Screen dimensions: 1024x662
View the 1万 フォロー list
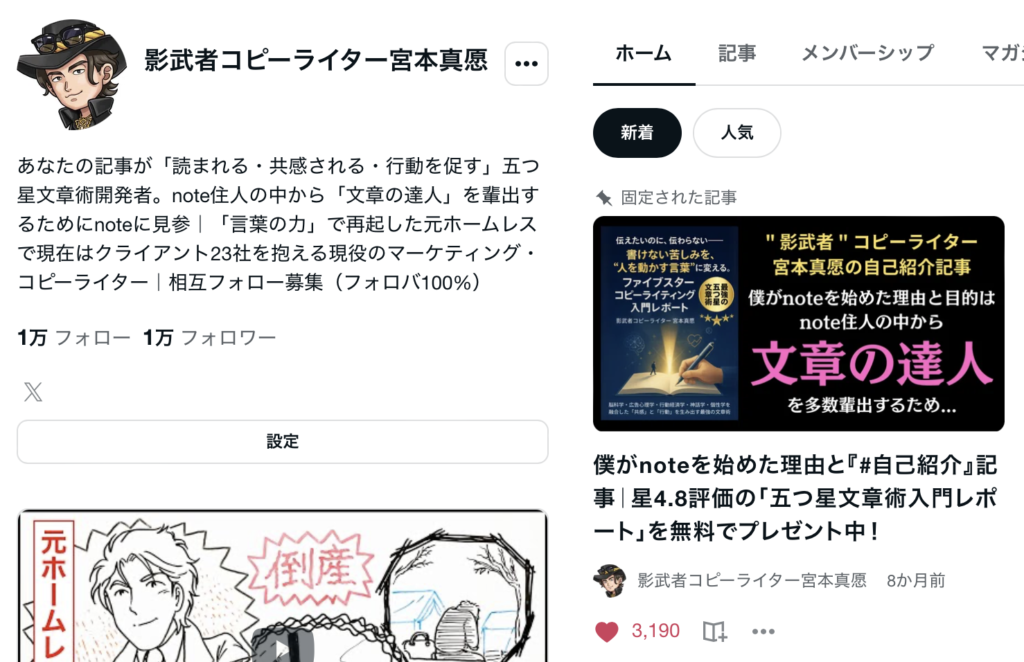click(74, 338)
